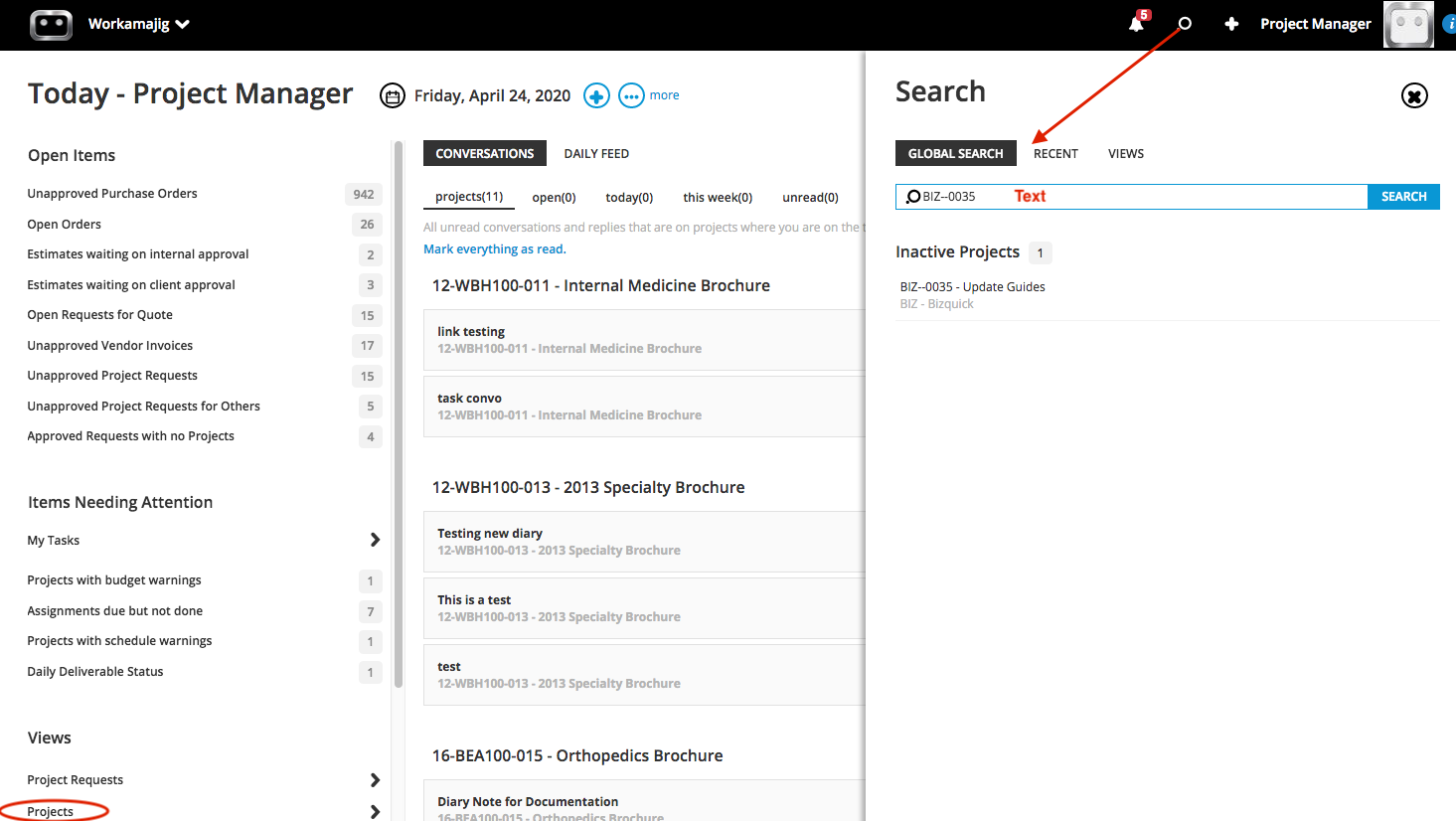Click 16-BEA100-015 Orthopedics Brochure heading
Image resolution: width=1456 pixels, height=821 pixels.
[577, 756]
